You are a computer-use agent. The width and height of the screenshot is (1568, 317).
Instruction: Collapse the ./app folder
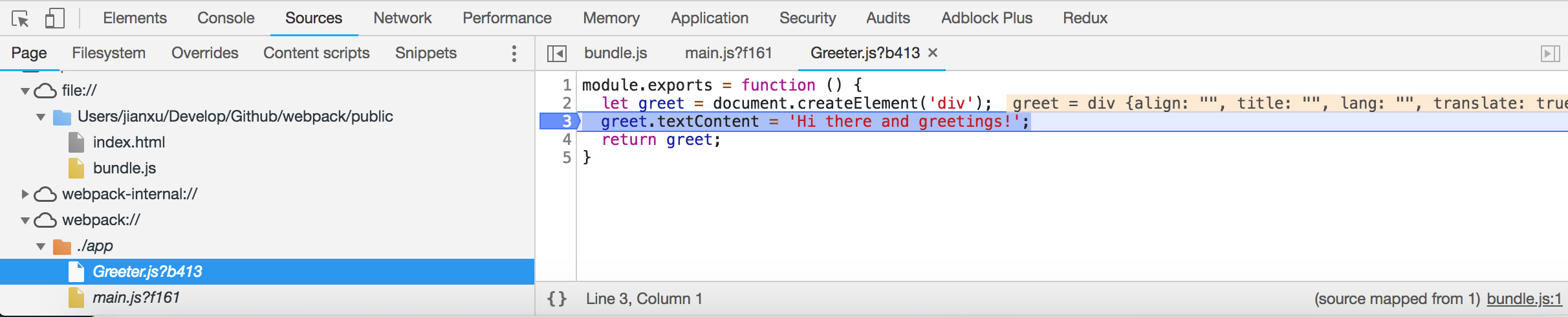point(41,246)
